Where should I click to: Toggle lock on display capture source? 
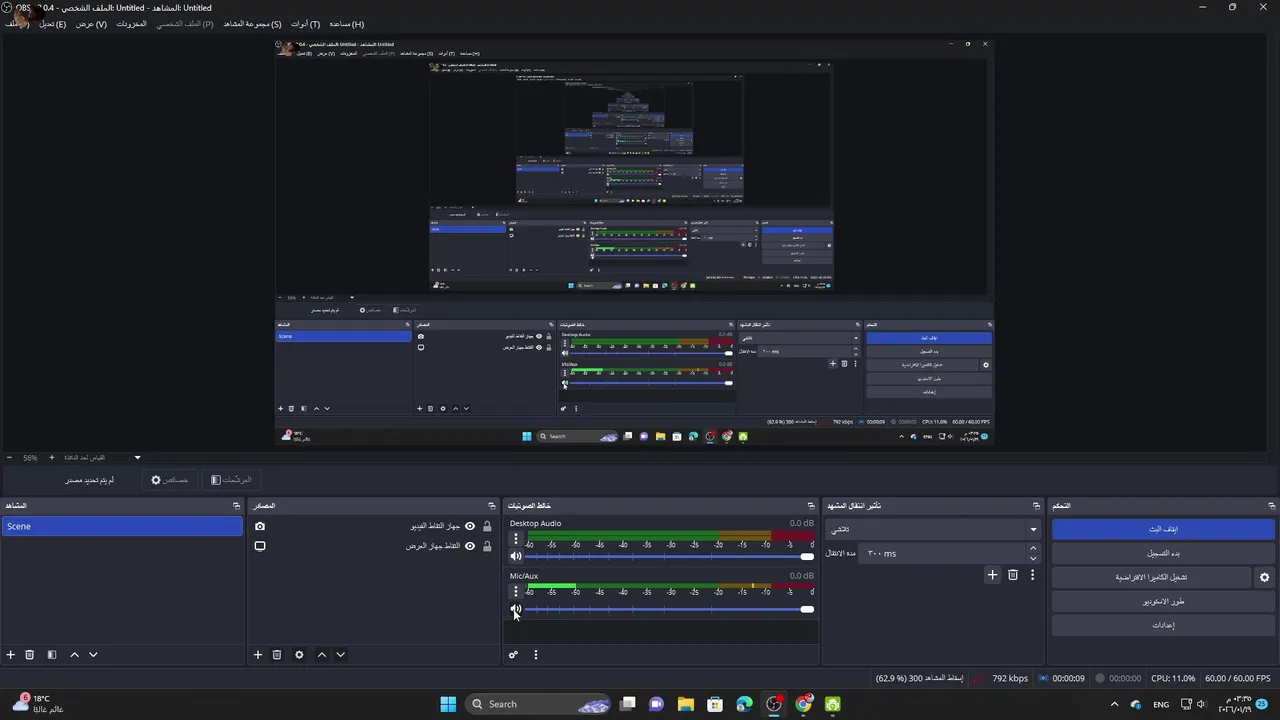point(487,546)
